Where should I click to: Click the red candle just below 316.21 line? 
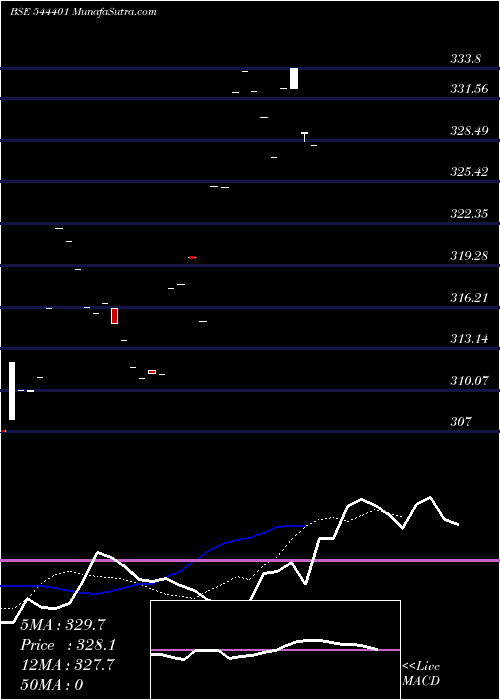click(x=115, y=316)
